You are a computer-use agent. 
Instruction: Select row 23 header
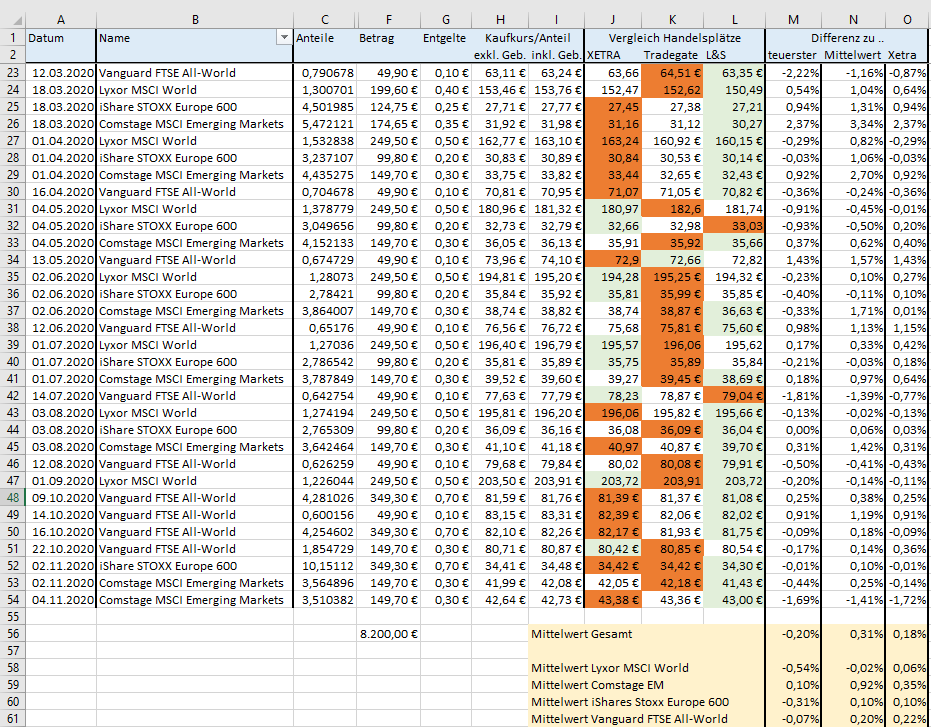(x=11, y=73)
